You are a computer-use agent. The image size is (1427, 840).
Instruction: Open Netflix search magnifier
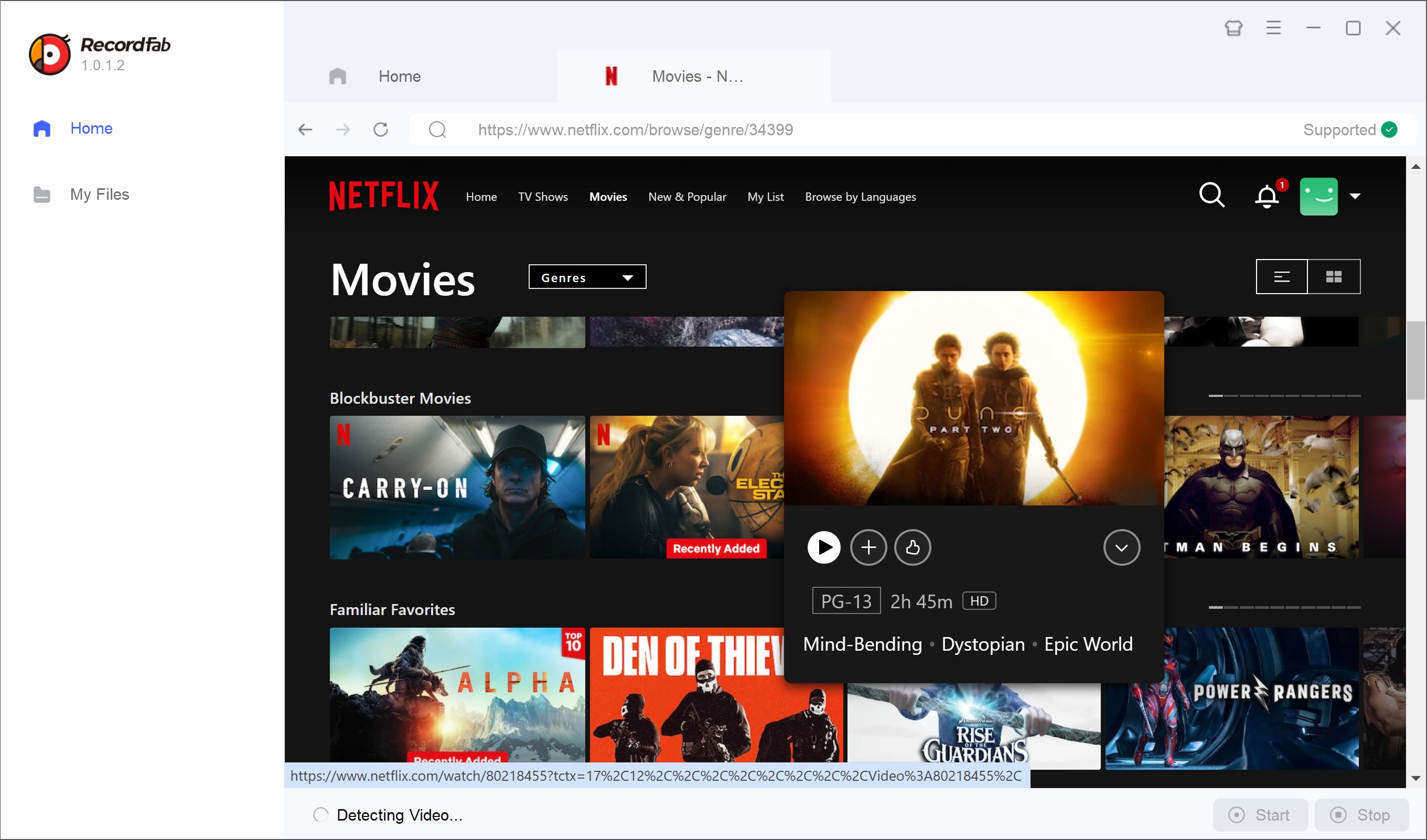coord(1212,195)
